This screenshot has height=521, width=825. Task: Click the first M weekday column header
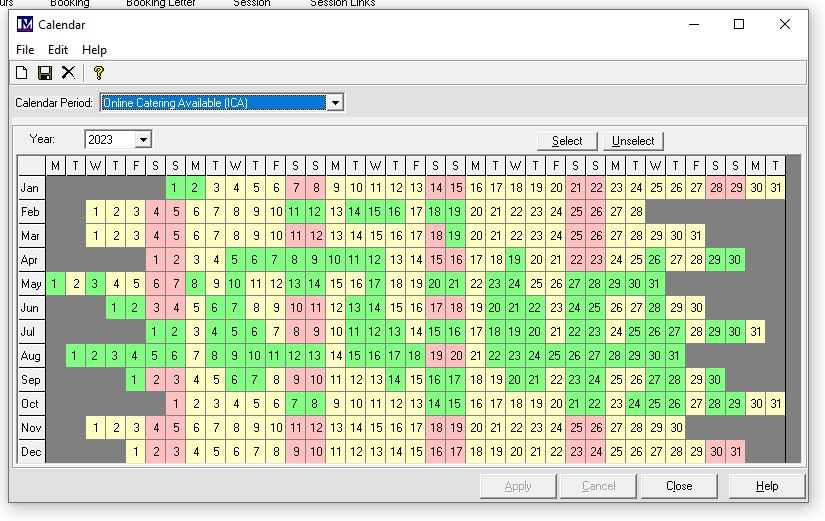point(55,166)
